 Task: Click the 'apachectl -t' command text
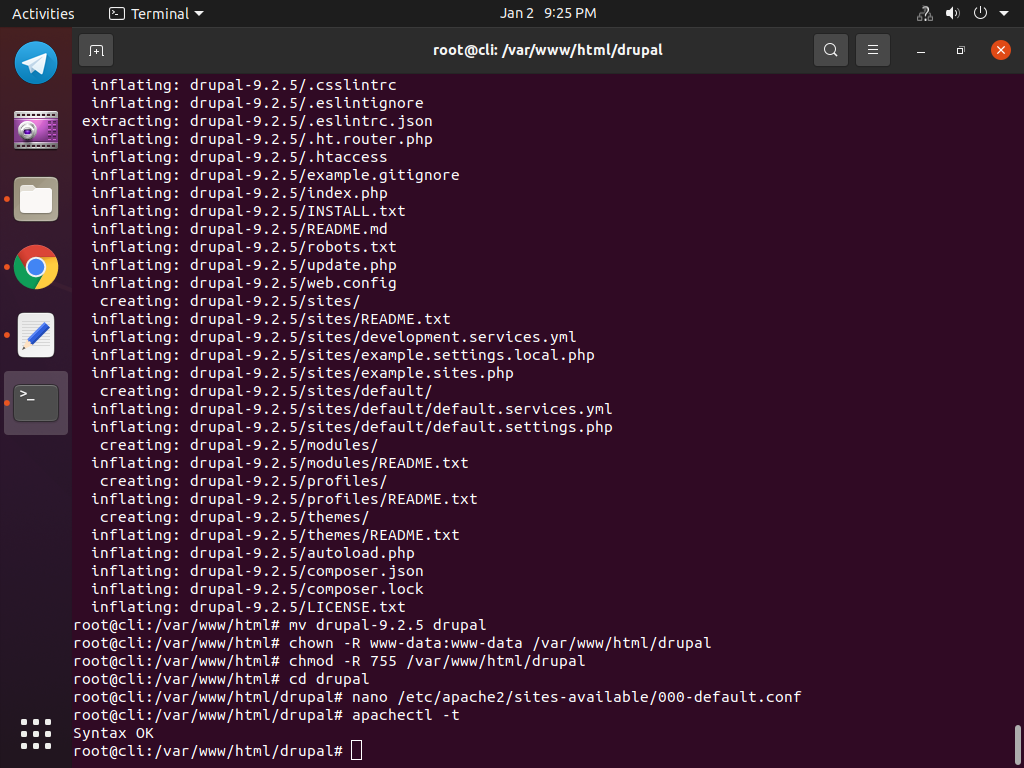(406, 715)
